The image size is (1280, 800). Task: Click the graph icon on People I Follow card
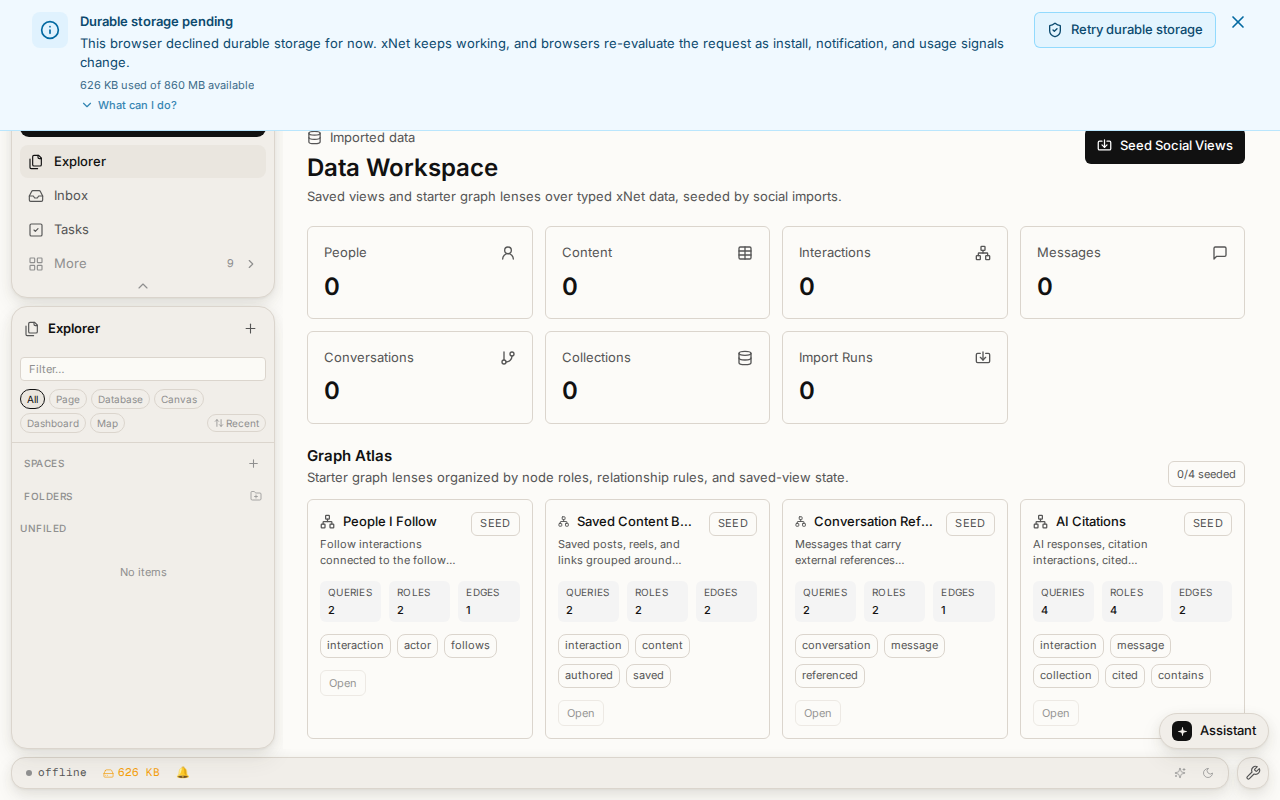pyautogui.click(x=327, y=522)
